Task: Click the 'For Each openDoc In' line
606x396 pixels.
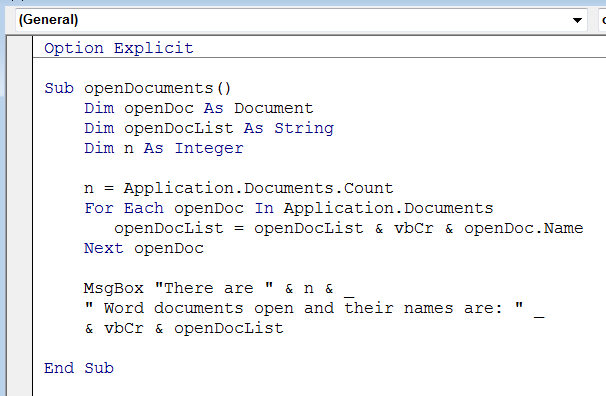Action: [x=289, y=209]
